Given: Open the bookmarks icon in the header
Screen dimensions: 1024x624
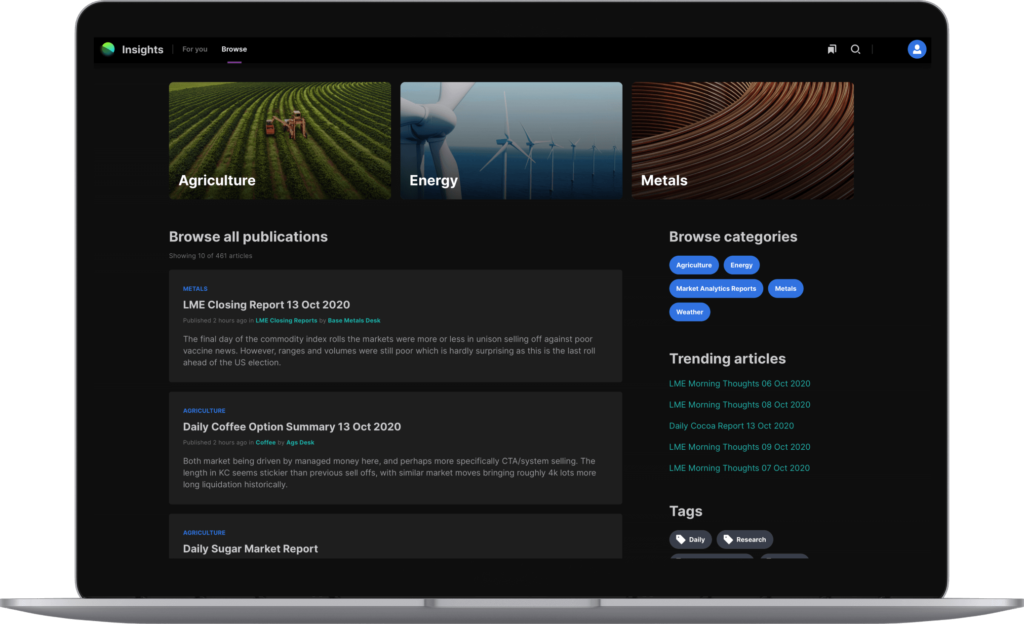Looking at the screenshot, I should tap(831, 49).
